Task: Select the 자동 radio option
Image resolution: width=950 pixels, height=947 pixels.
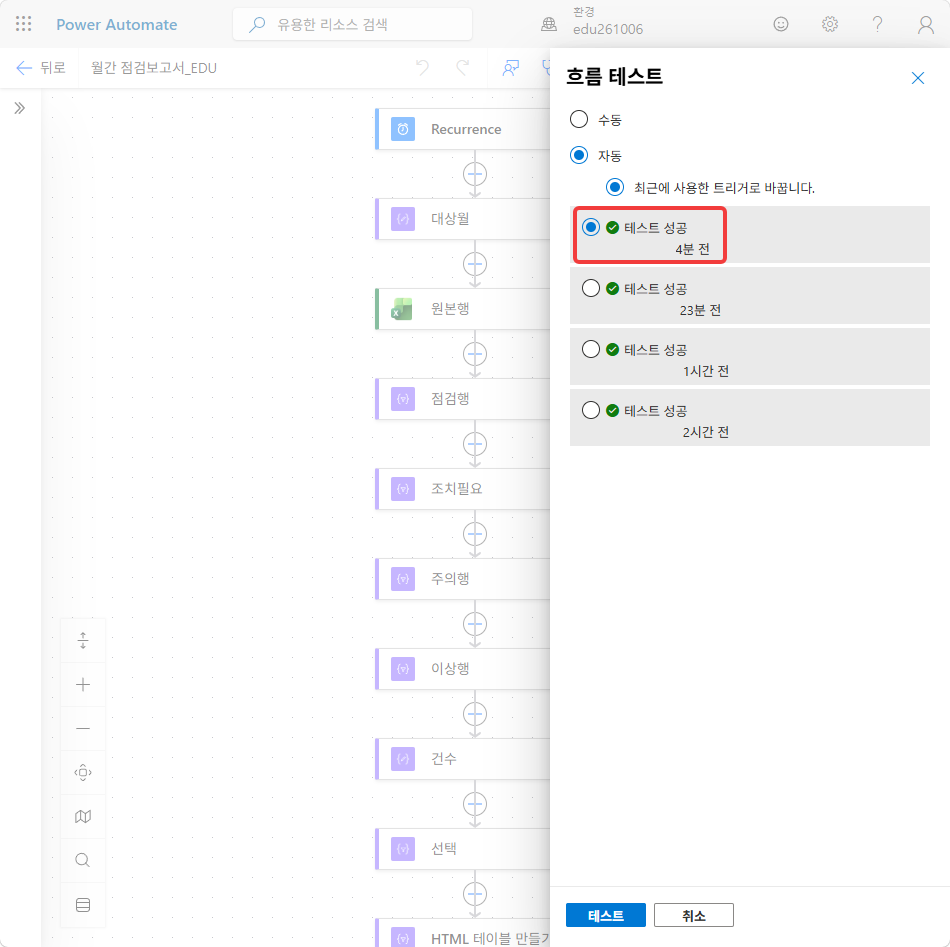Action: coord(579,155)
